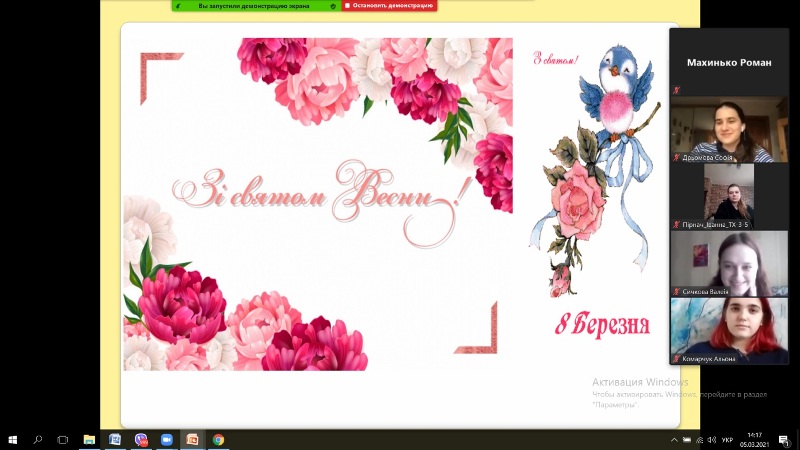Open the Windows Start menu
The image size is (800, 450).
coord(13,439)
